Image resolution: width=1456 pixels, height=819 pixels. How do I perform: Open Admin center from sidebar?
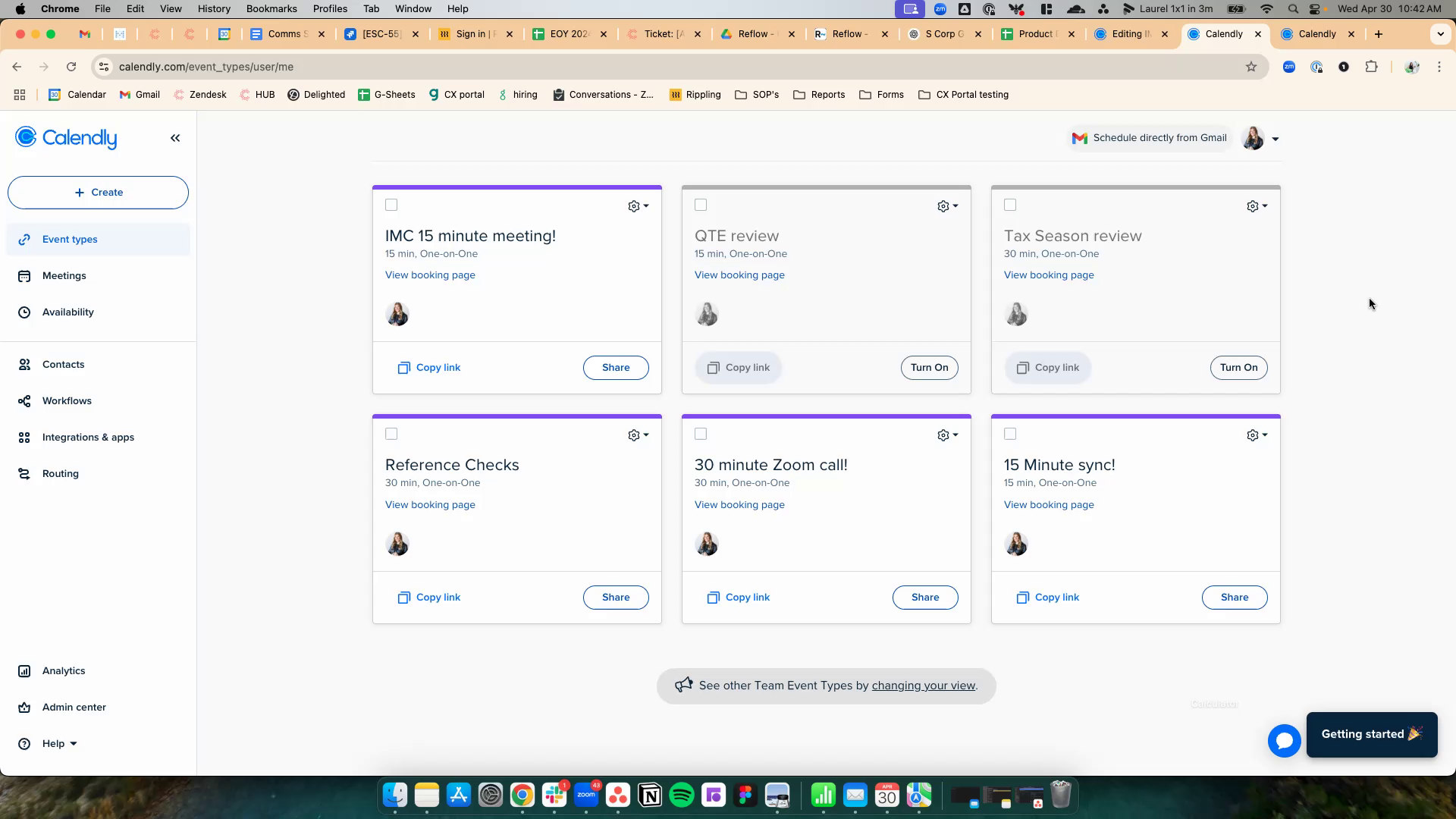74,708
